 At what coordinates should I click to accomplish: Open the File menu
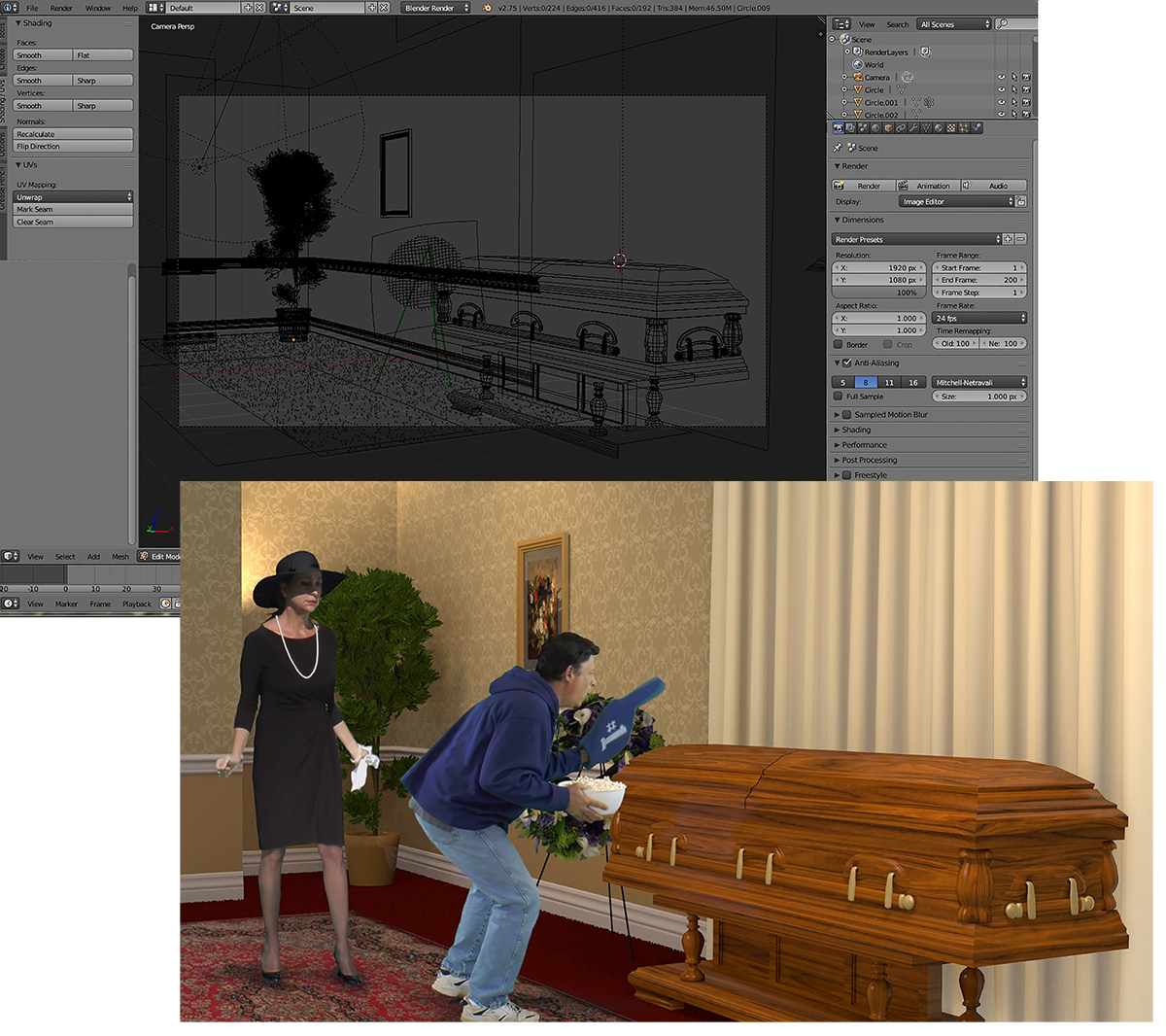(x=32, y=8)
